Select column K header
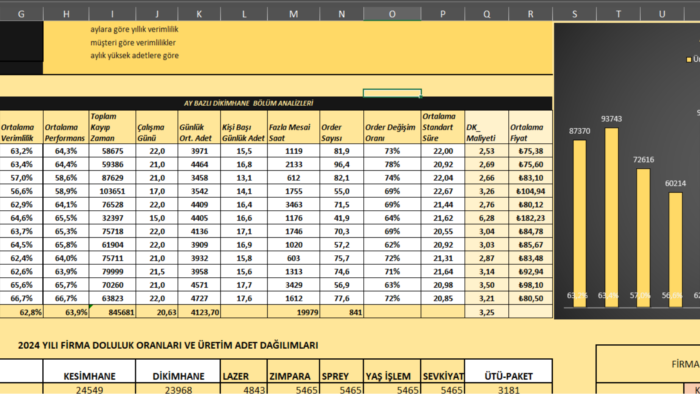Screen dimensions: 700x394 click(199, 14)
